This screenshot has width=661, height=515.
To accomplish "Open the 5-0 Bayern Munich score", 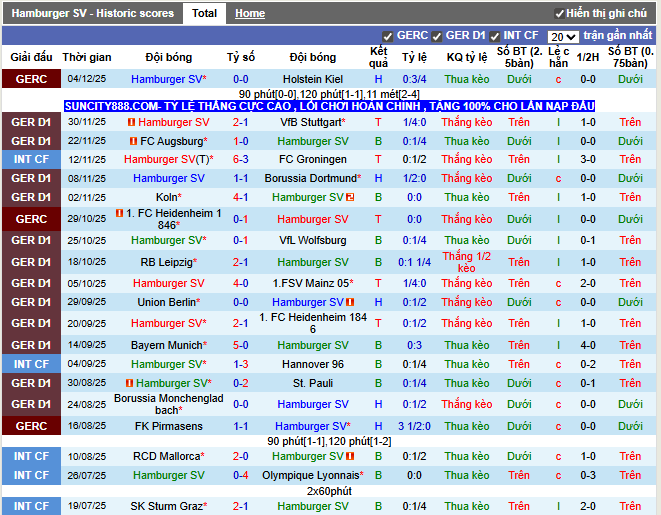I will pyautogui.click(x=240, y=345).
